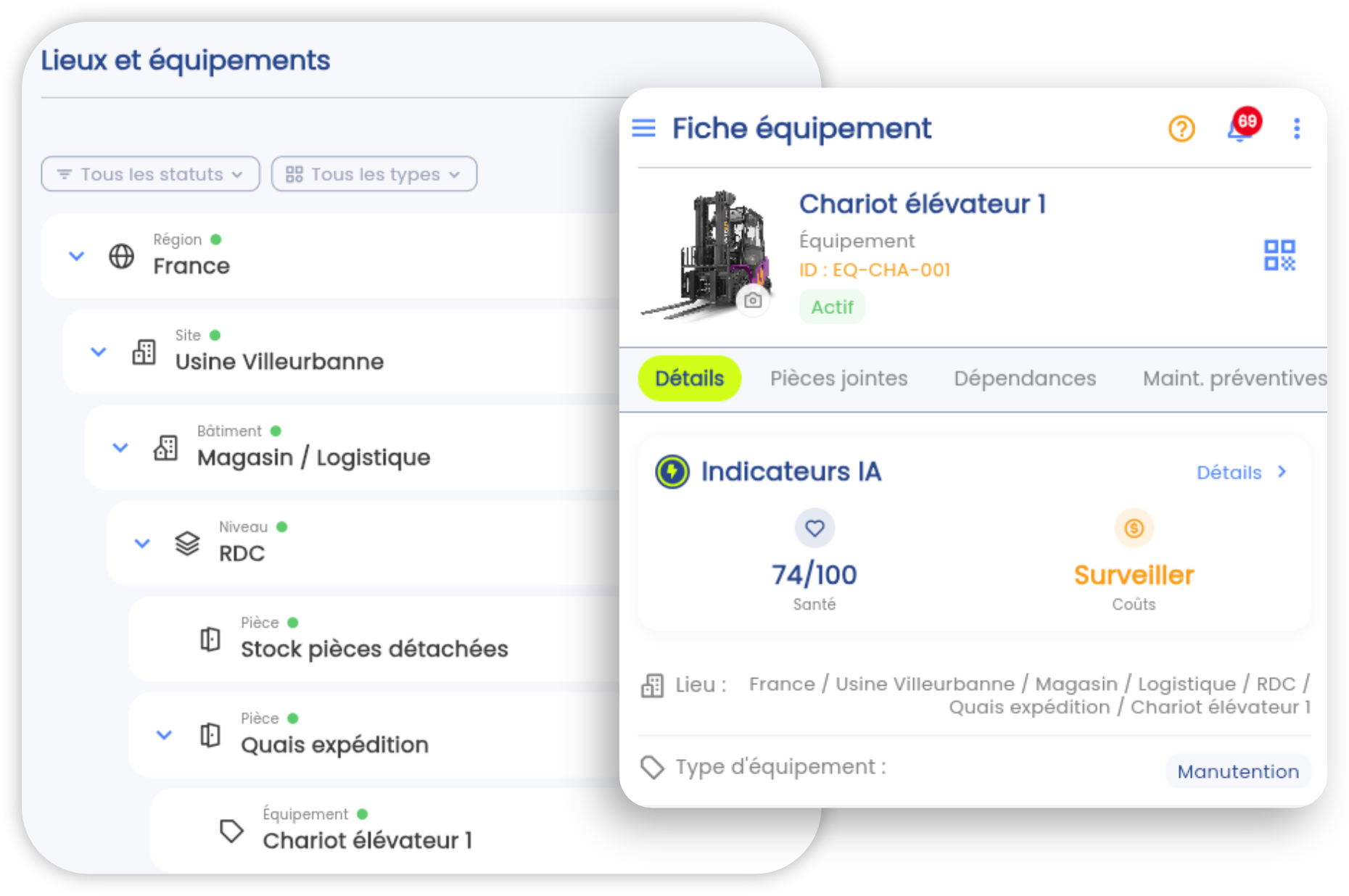
Task: Click the grid icon in Tous les types
Action: pos(294,174)
